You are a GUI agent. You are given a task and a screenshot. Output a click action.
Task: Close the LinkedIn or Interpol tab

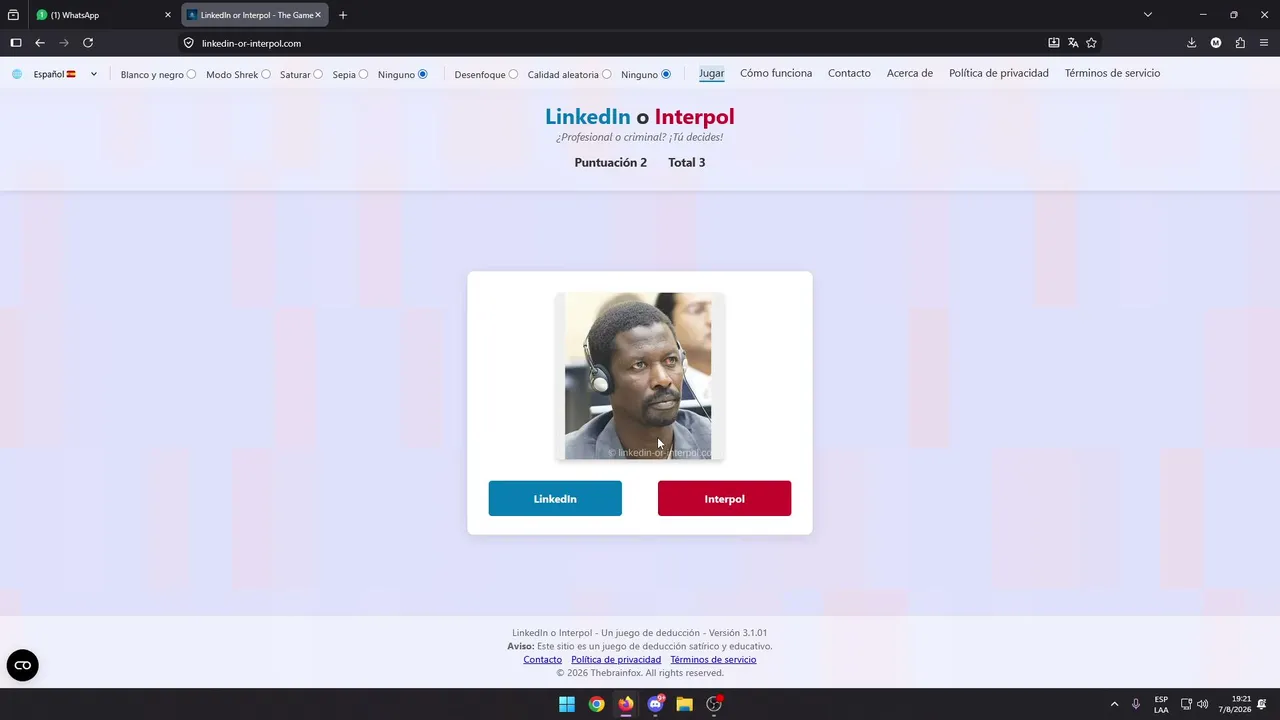click(318, 15)
